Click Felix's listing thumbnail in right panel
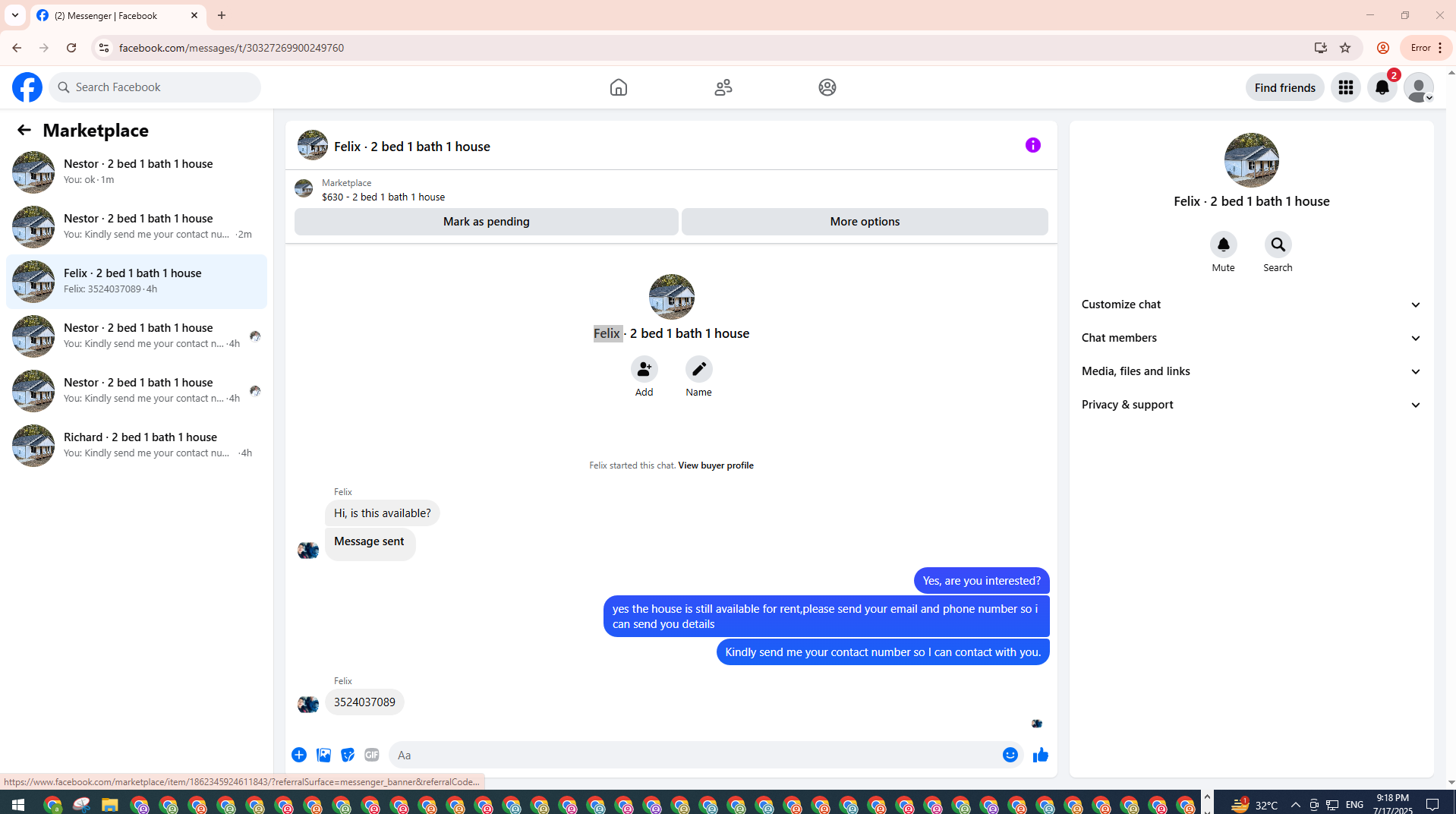Viewport: 1456px width, 814px height. (x=1251, y=160)
